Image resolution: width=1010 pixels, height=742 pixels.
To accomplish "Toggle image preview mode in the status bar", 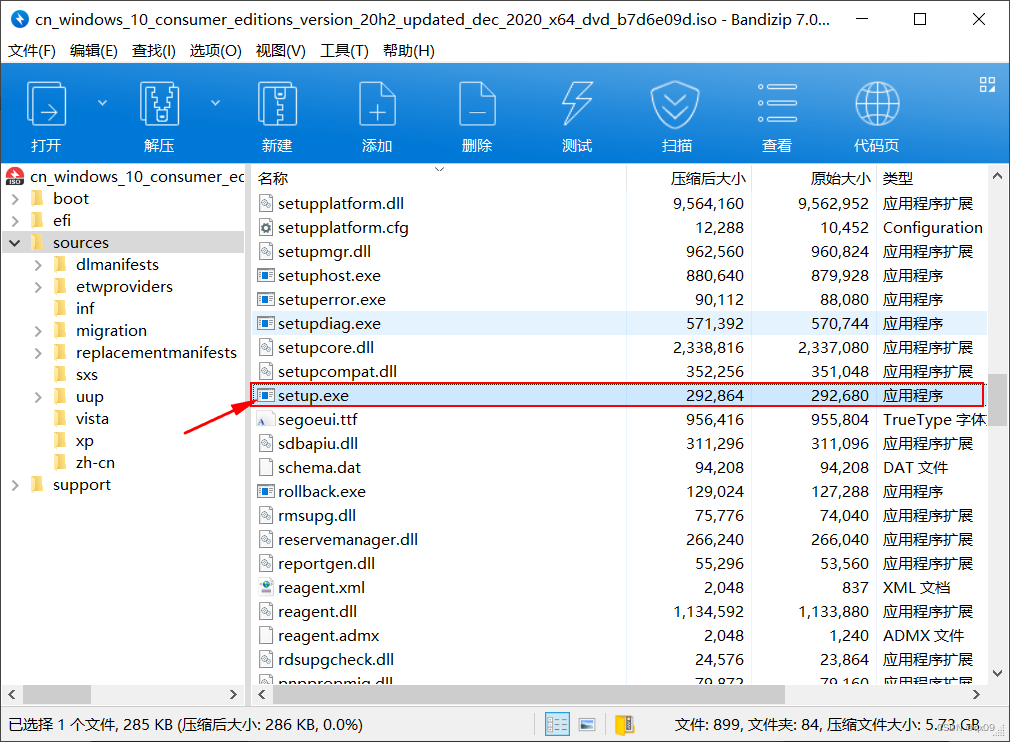I will pyautogui.click(x=586, y=723).
